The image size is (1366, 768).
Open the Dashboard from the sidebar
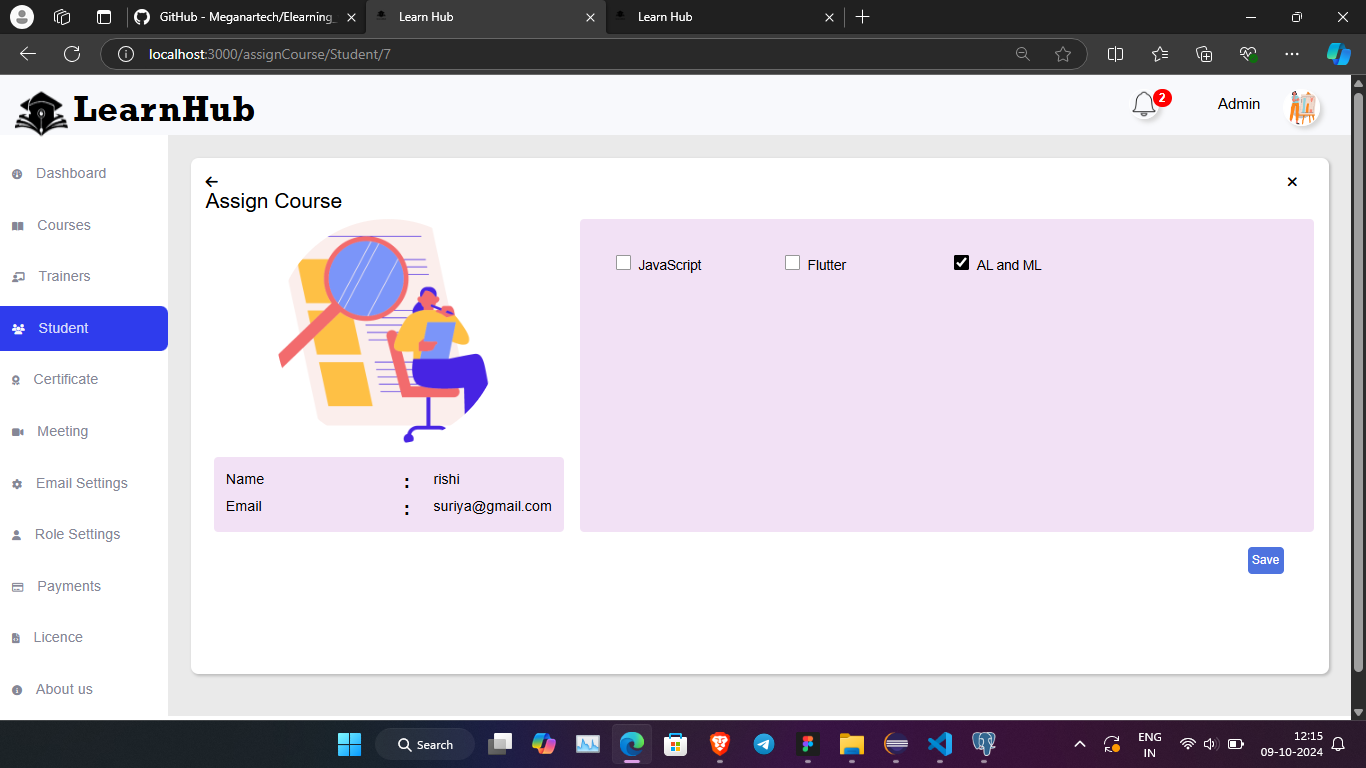[x=70, y=173]
